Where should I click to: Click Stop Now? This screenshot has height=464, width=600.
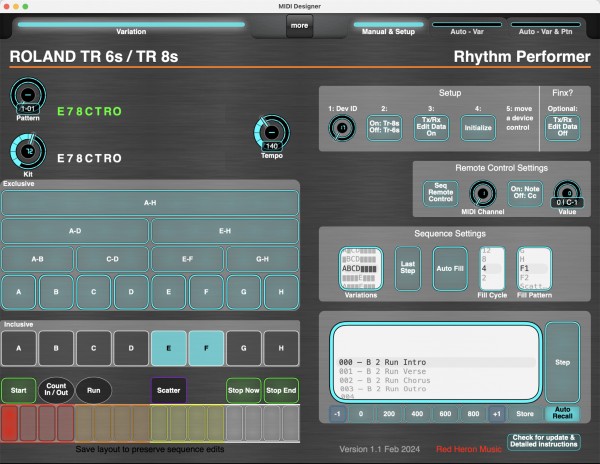point(244,391)
